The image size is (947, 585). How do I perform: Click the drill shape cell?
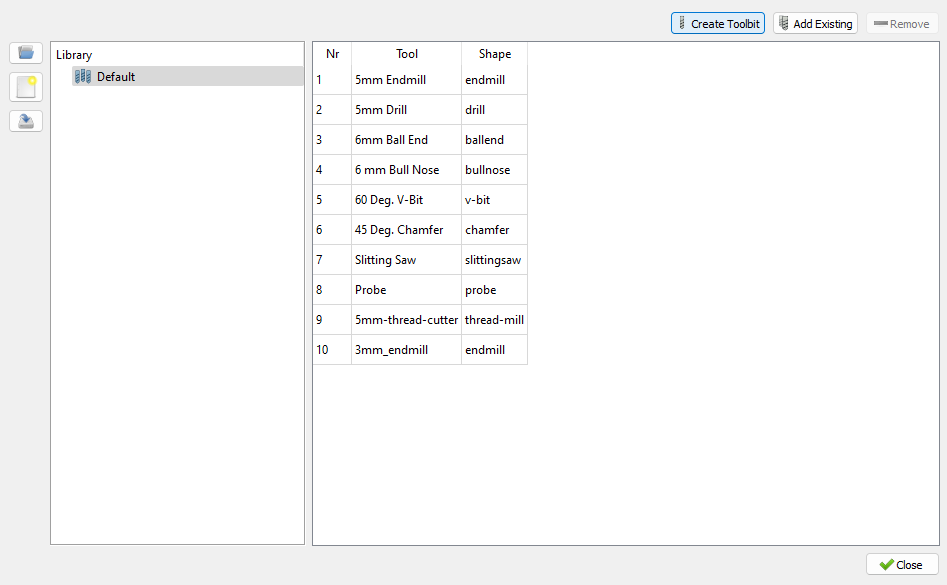(x=495, y=110)
